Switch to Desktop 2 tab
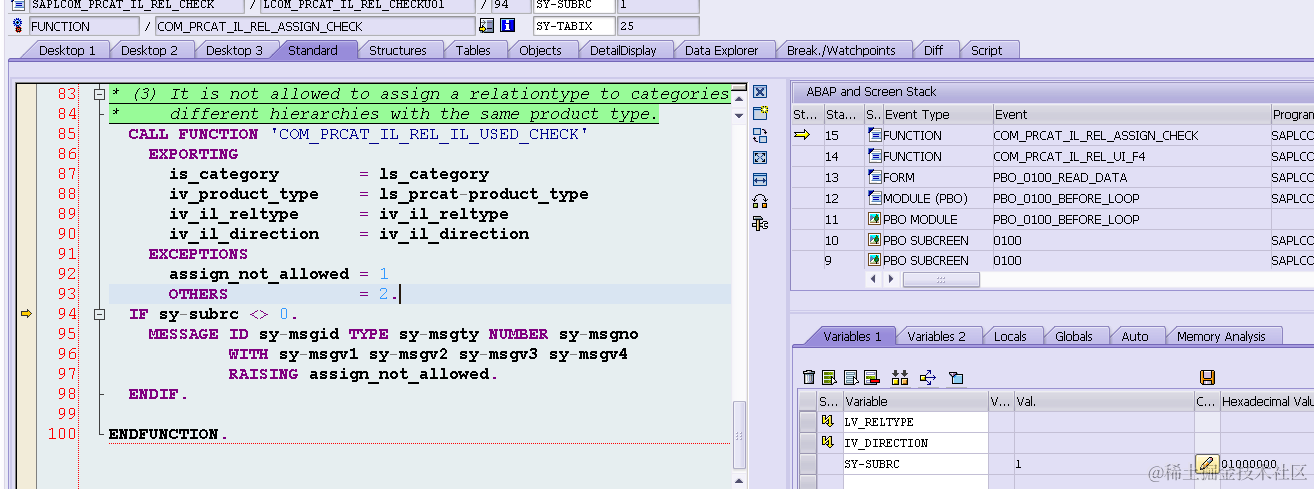 click(x=149, y=50)
